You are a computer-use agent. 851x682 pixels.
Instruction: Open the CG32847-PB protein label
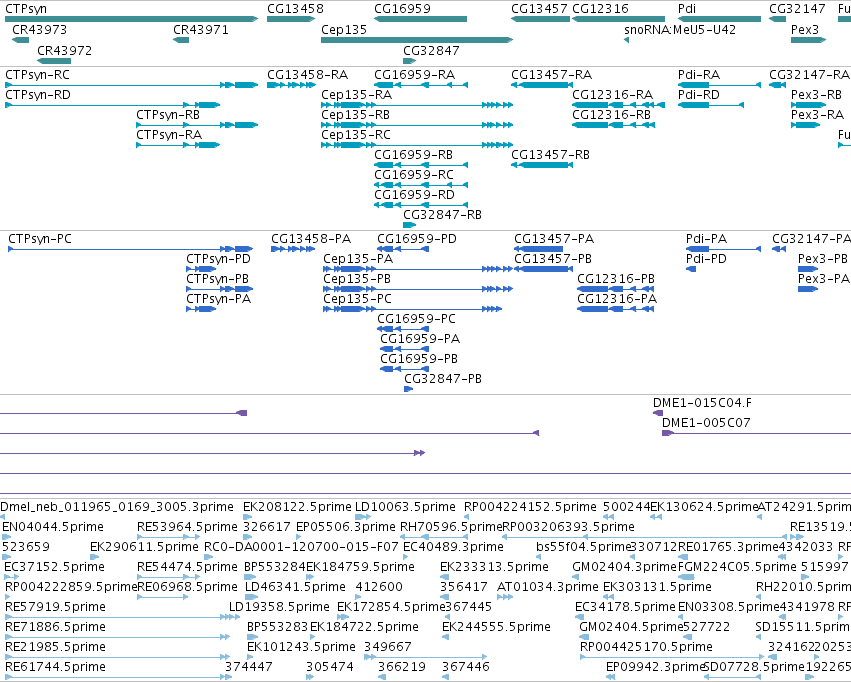click(x=443, y=379)
